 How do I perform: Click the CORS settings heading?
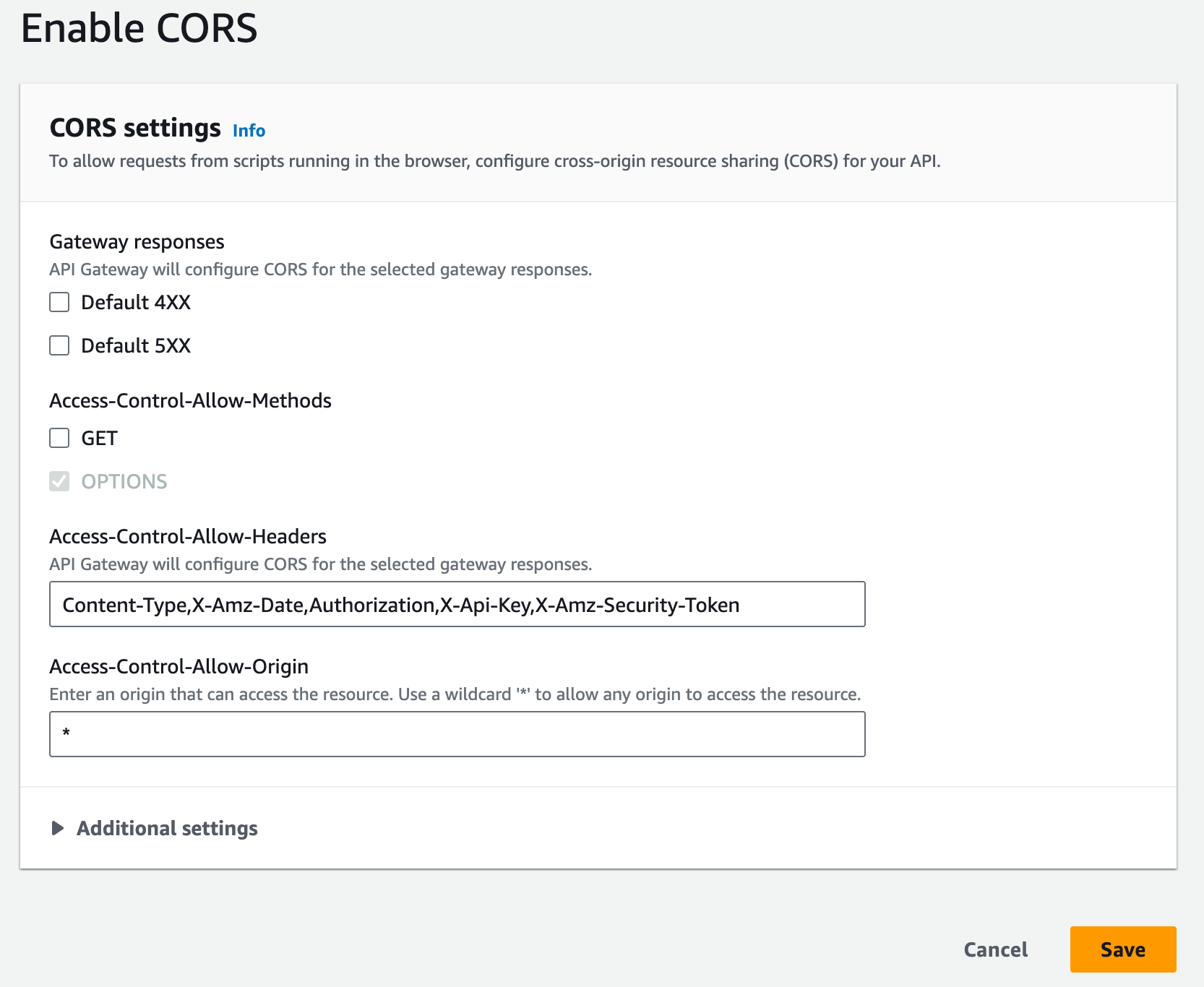click(x=135, y=128)
